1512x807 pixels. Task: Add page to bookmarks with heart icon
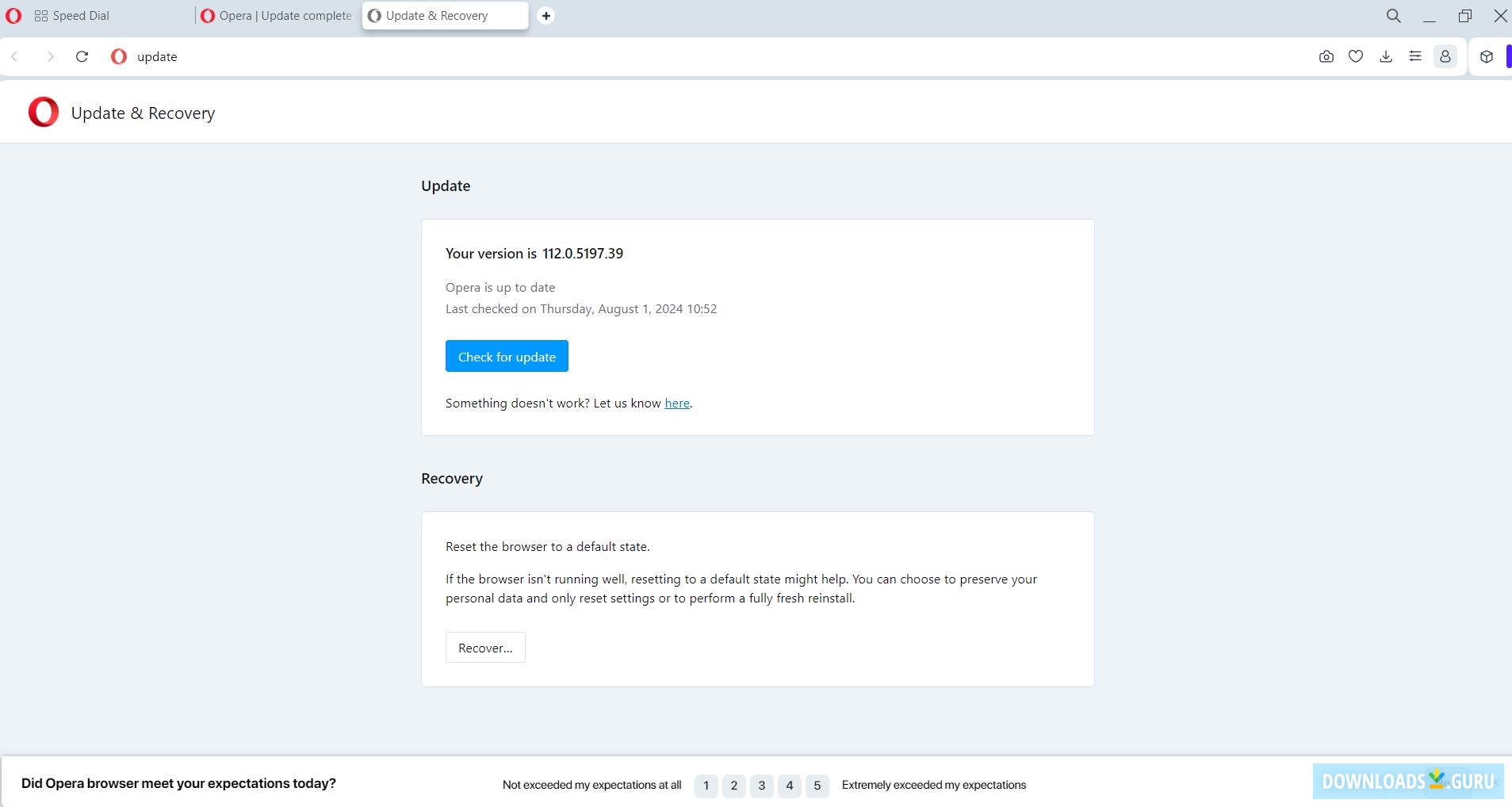pyautogui.click(x=1356, y=57)
